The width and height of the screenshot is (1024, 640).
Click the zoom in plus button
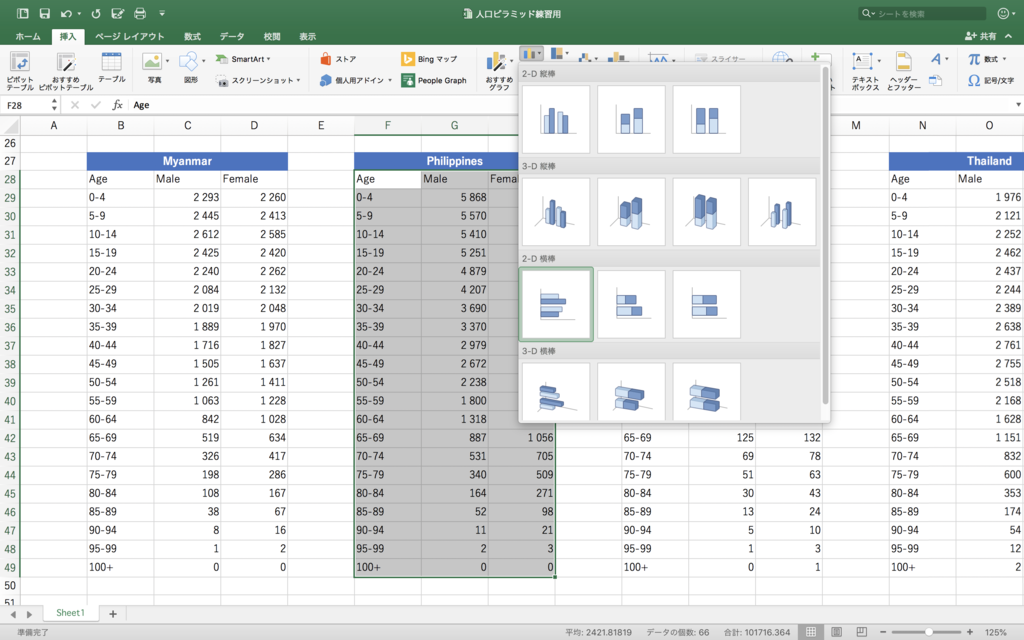pyautogui.click(x=970, y=632)
